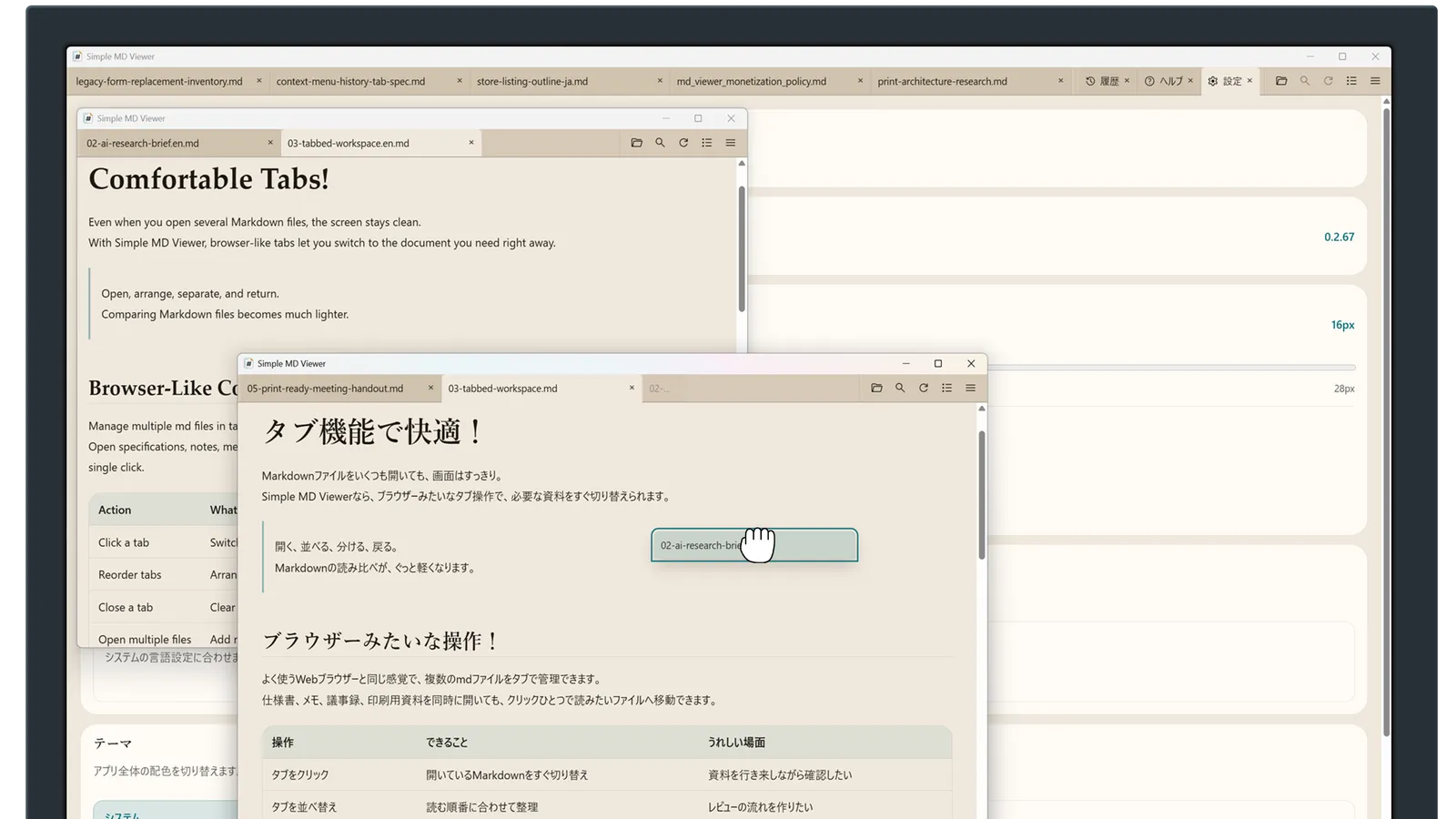Click version number 0.2.67 in settings
The width and height of the screenshot is (1456, 819).
click(x=1339, y=237)
